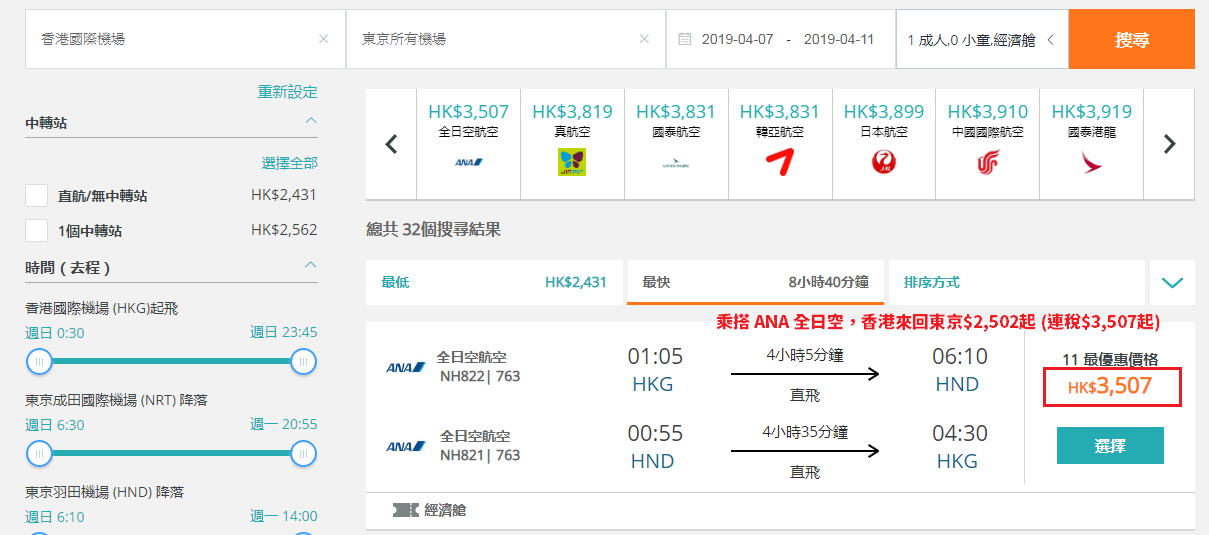The image size is (1209, 535).
Task: Switch to the 最低 price tab
Action: [x=494, y=282]
